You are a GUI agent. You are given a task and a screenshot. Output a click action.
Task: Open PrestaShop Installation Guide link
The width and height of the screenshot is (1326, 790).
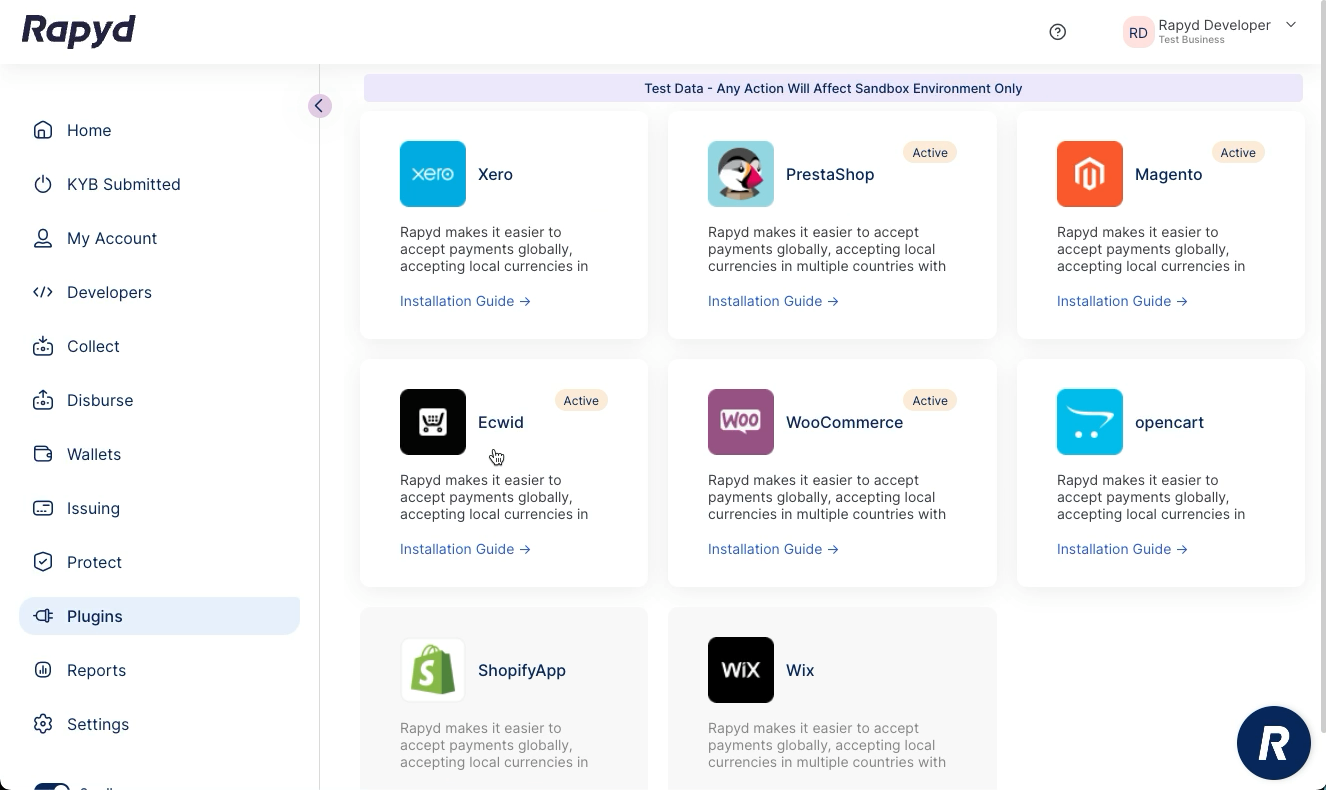(773, 301)
